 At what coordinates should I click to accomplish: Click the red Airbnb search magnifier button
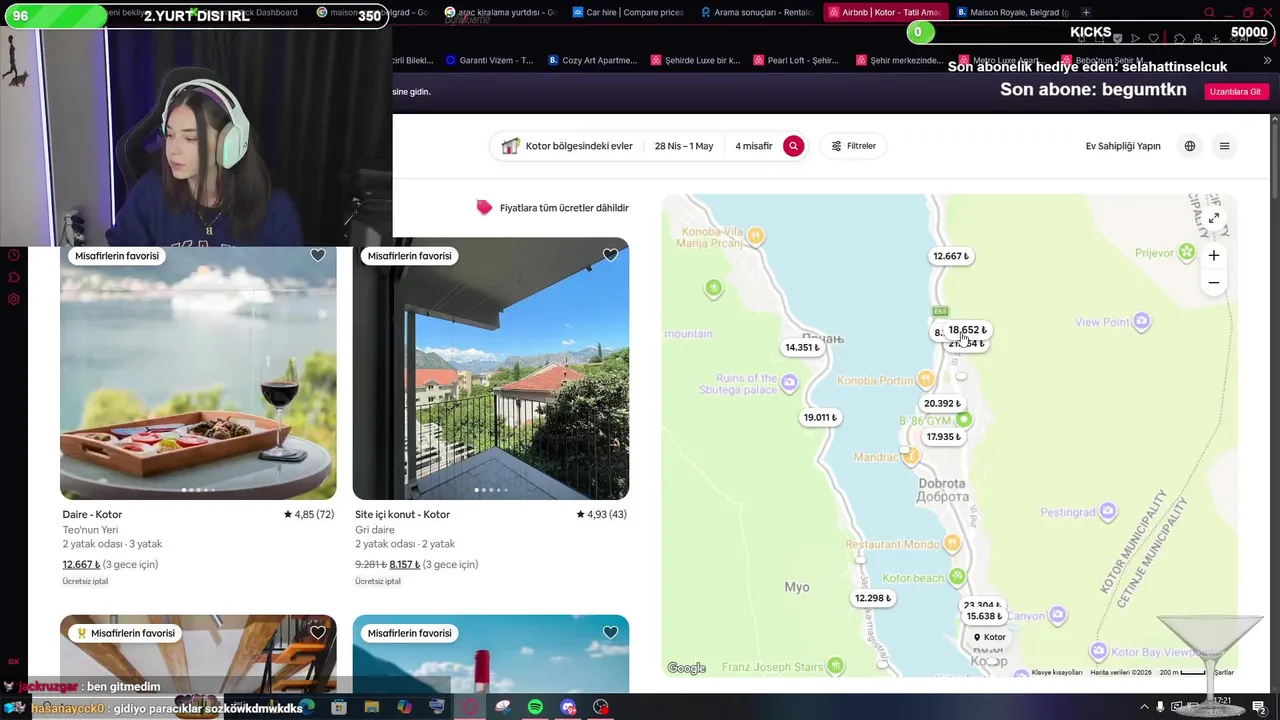point(793,146)
